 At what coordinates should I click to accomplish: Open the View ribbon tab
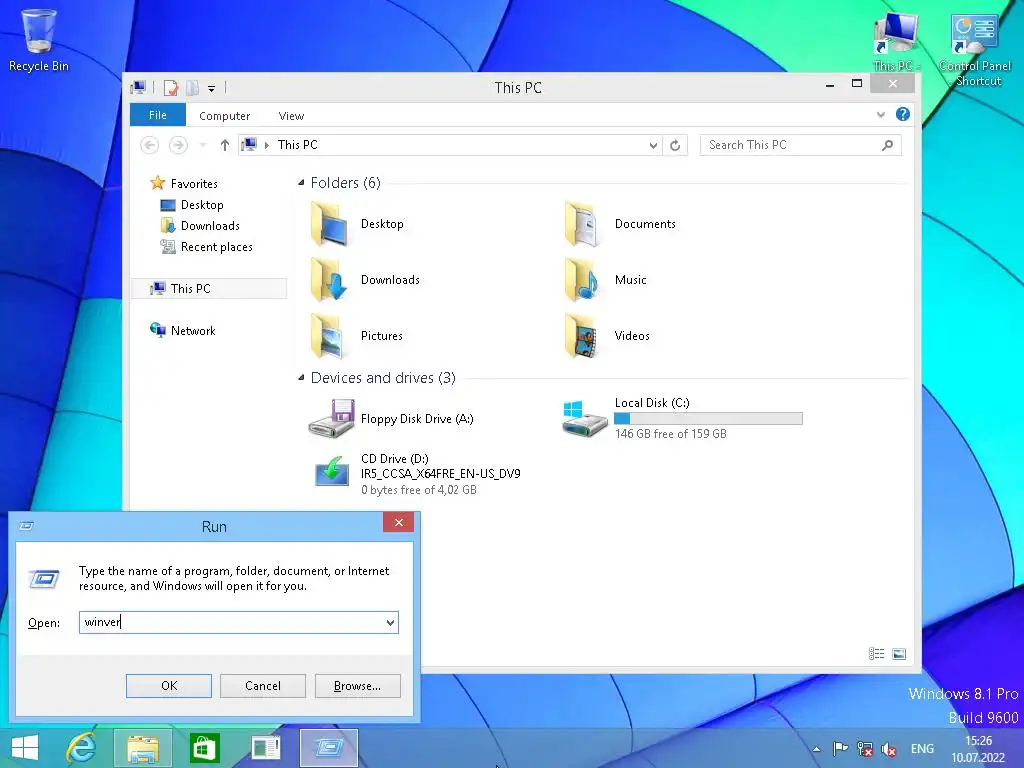click(291, 116)
